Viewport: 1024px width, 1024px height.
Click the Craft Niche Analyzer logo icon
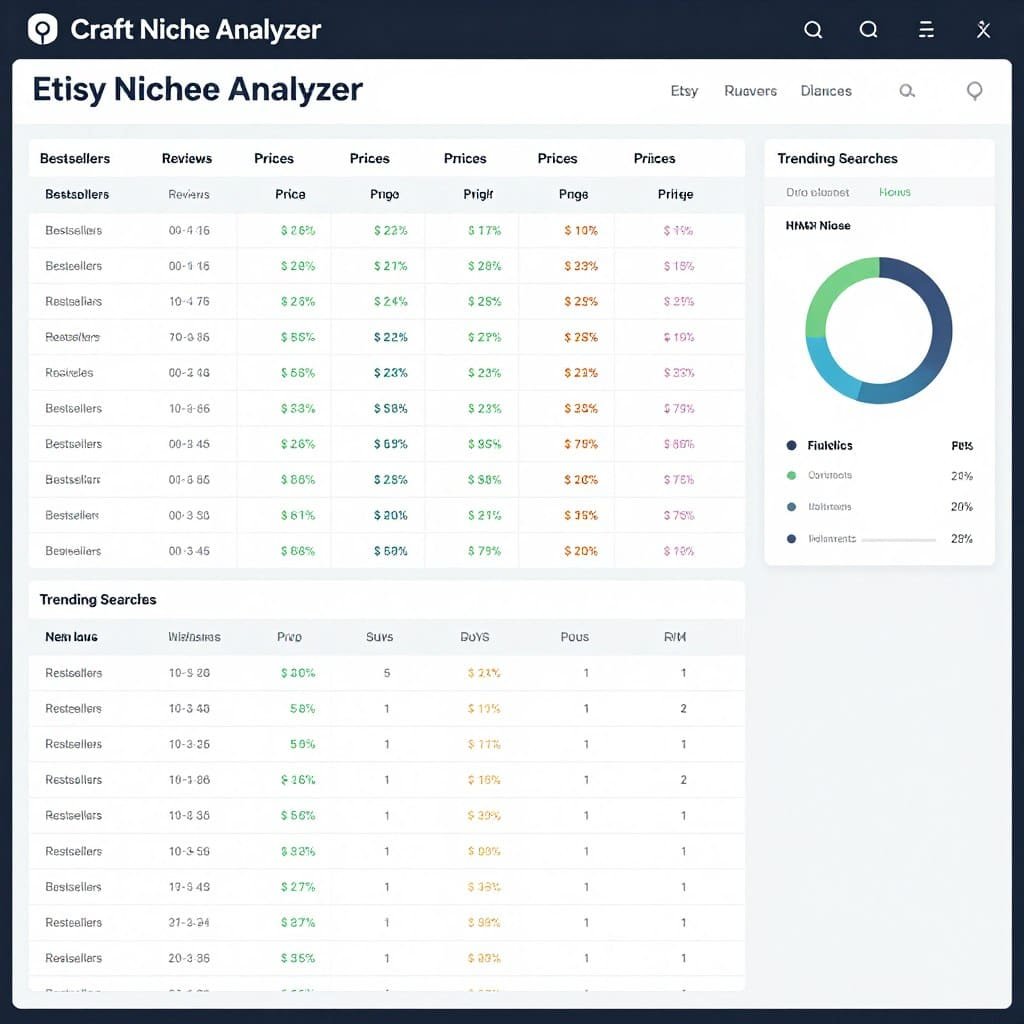point(42,29)
